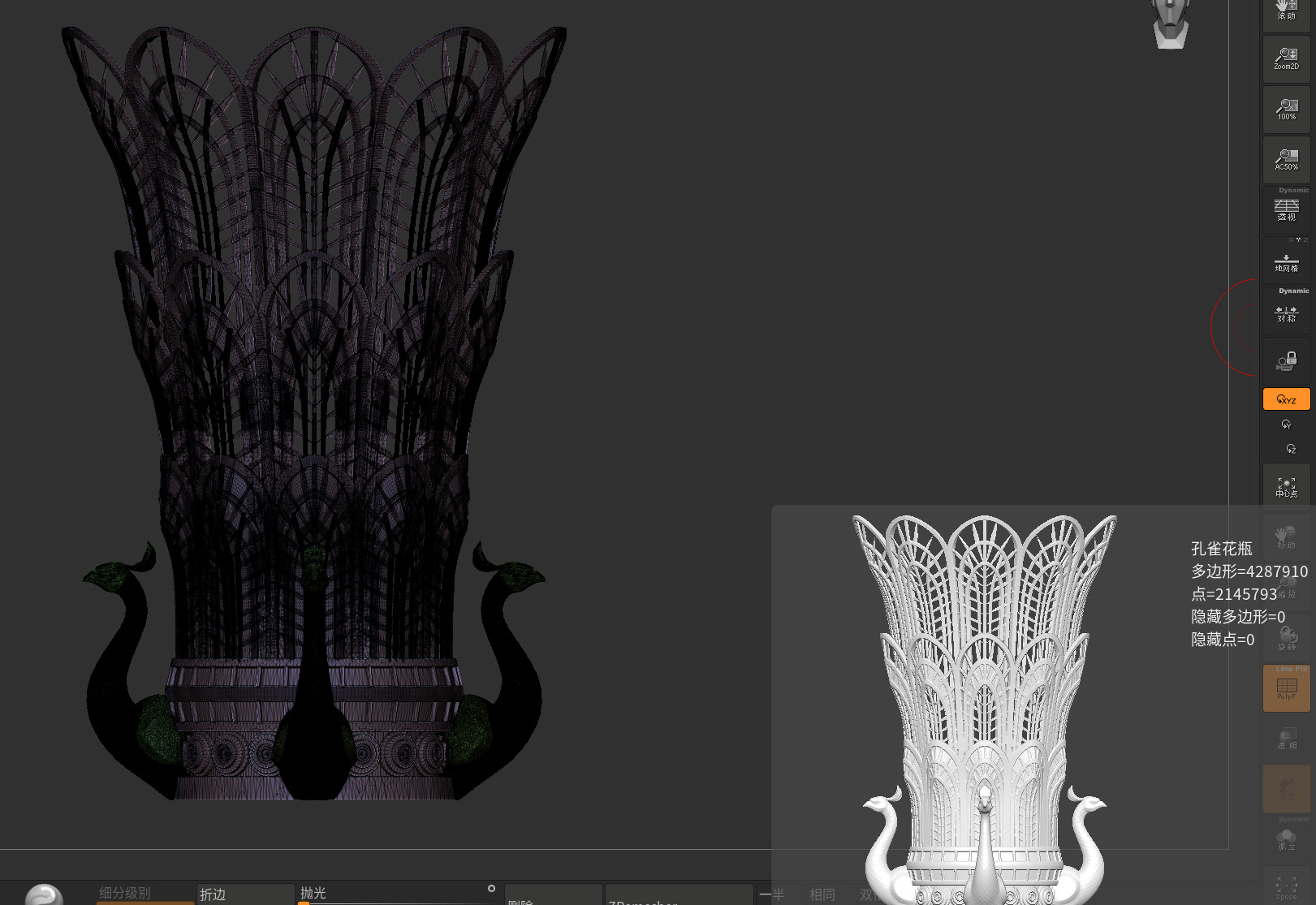Switch to Y-axis rotation mode

coord(1287,424)
